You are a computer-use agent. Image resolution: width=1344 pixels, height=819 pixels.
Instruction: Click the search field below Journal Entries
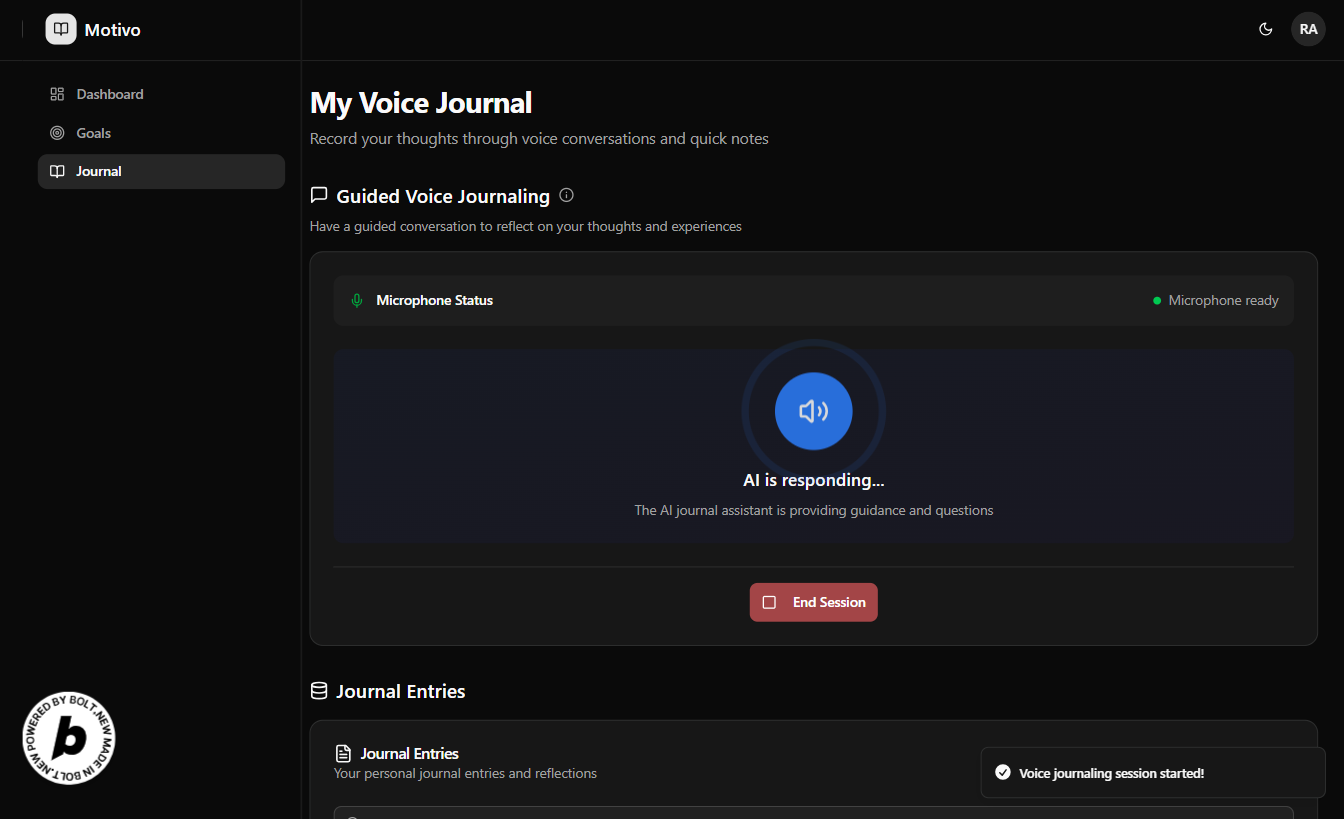click(x=813, y=813)
